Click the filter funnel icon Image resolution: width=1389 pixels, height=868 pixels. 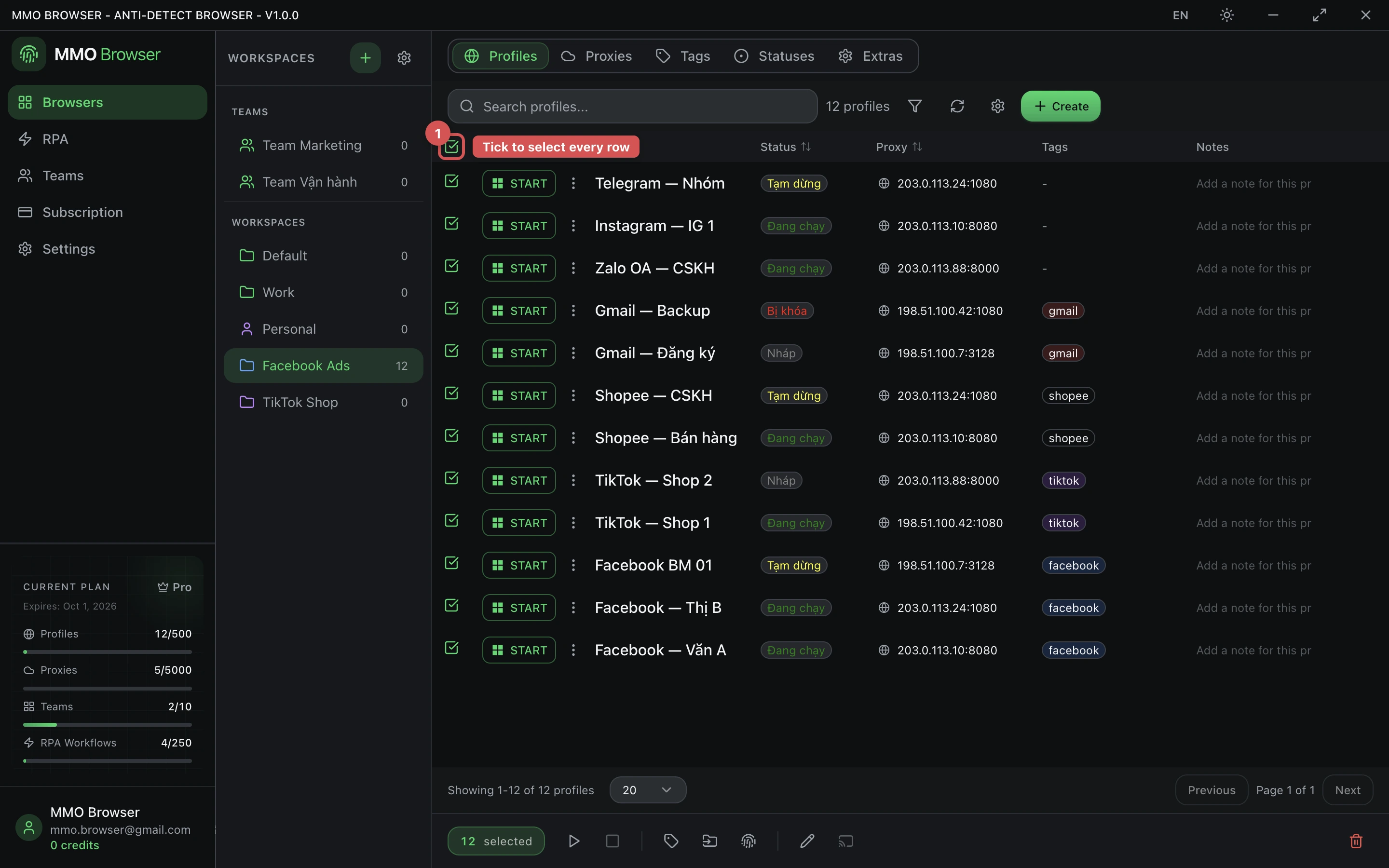pos(915,106)
